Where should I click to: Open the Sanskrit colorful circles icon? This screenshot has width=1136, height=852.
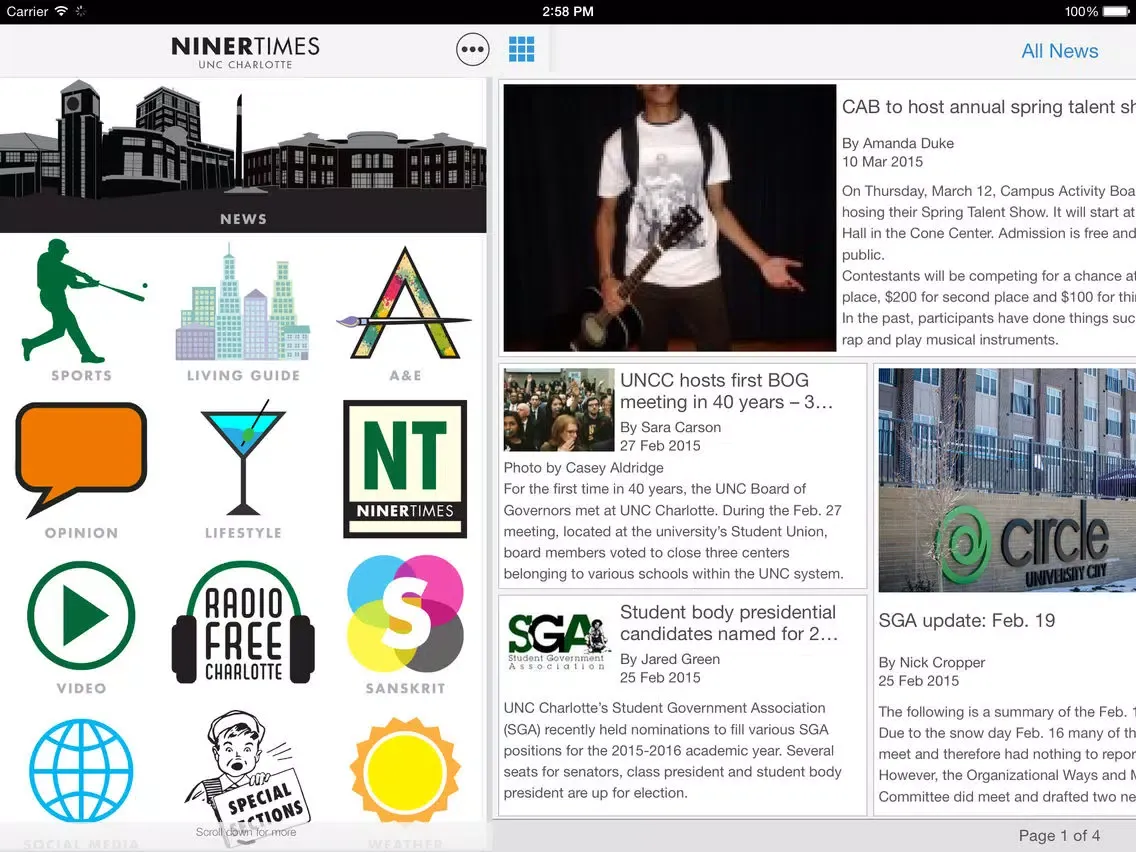[405, 614]
